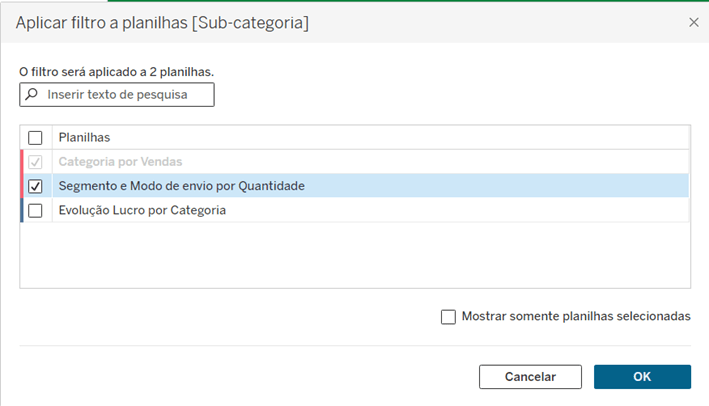Confirm with the OK button
This screenshot has width=709, height=406.
pos(642,377)
